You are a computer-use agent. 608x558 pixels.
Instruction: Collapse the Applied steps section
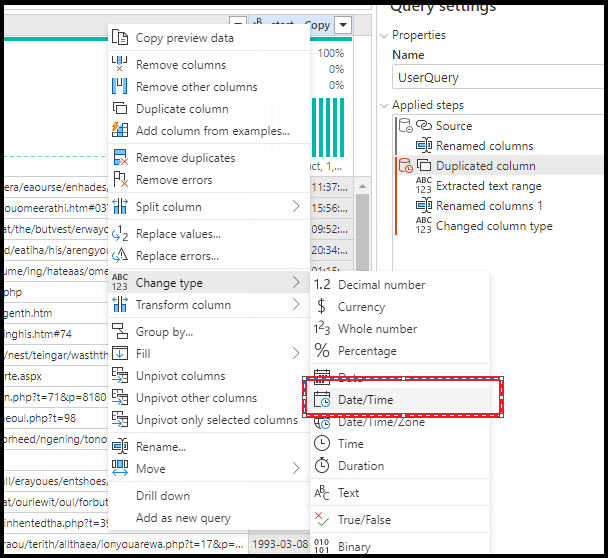(x=384, y=105)
